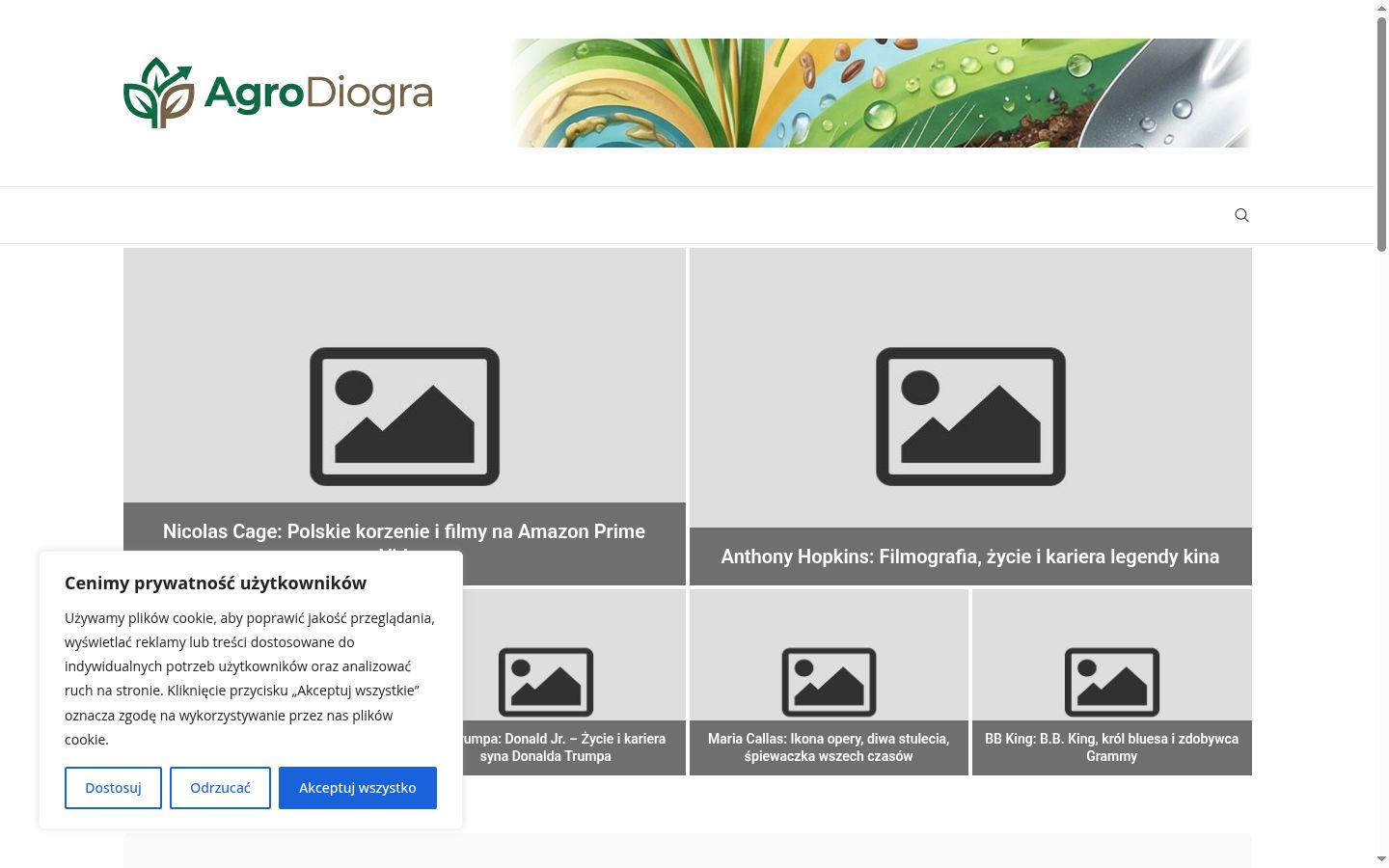
Task: Open the search magnifier icon
Action: click(1241, 215)
